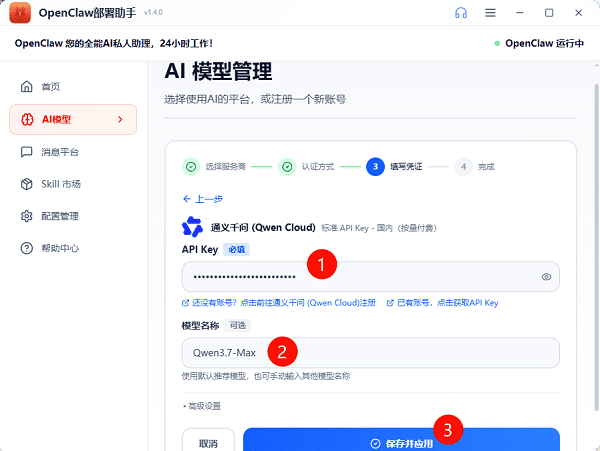Open the 消息平台 sidebar menu item
This screenshot has height=451, width=600.
73,152
